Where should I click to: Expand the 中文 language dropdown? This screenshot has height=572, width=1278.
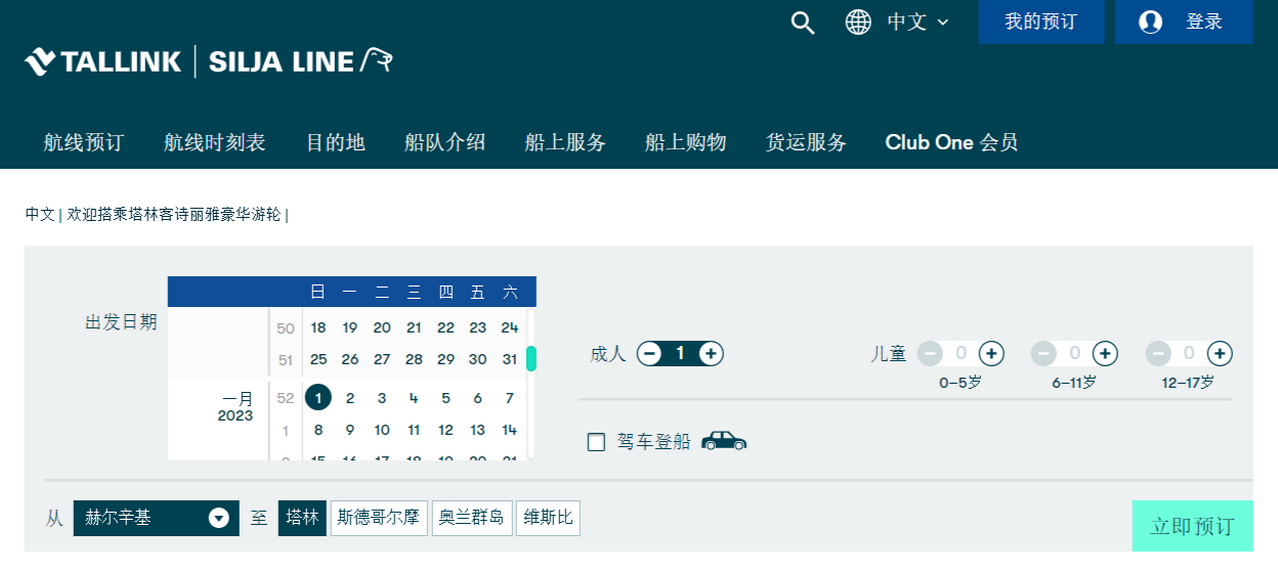[917, 22]
